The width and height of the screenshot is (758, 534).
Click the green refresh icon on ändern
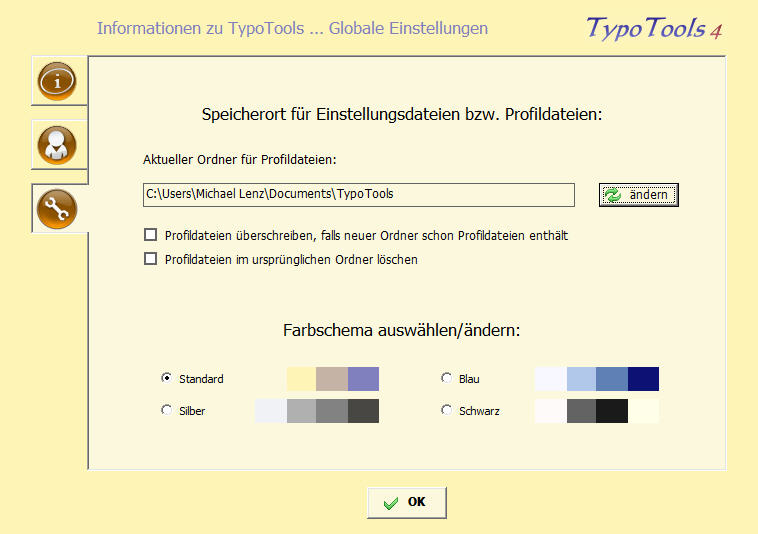(612, 195)
